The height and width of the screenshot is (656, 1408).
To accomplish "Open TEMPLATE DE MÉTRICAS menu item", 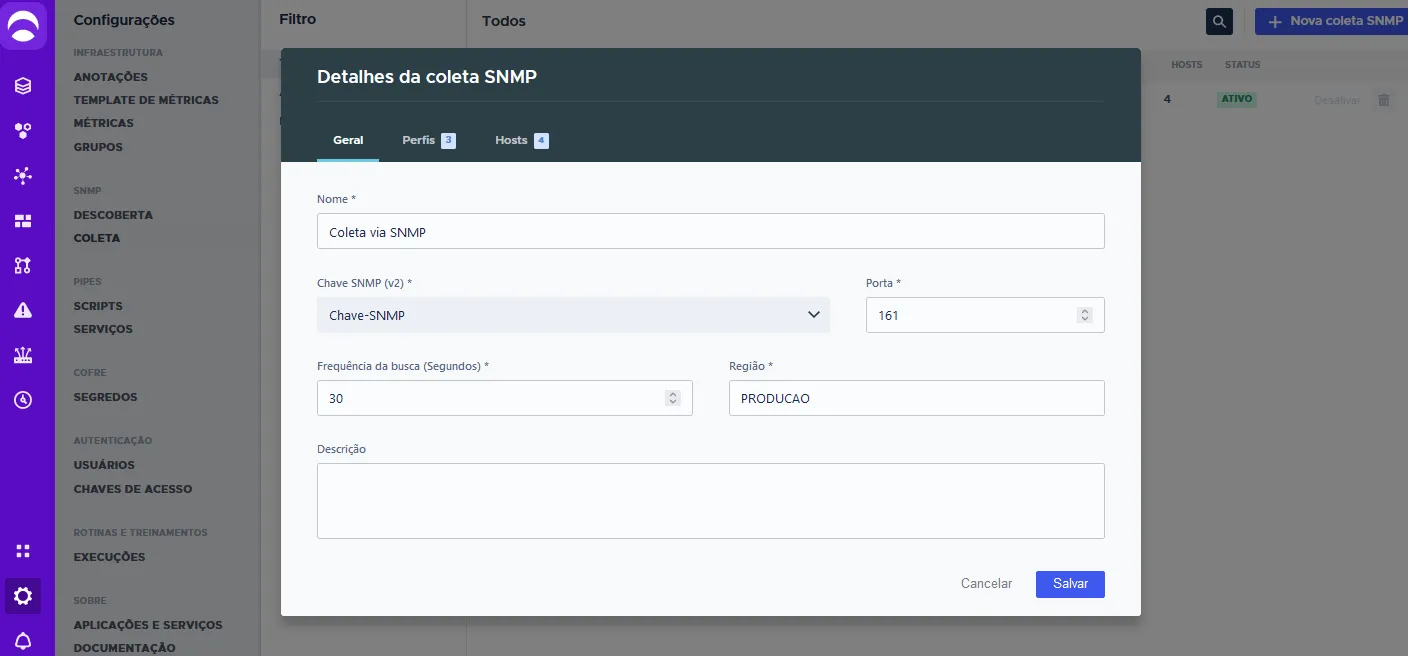I will 146,100.
